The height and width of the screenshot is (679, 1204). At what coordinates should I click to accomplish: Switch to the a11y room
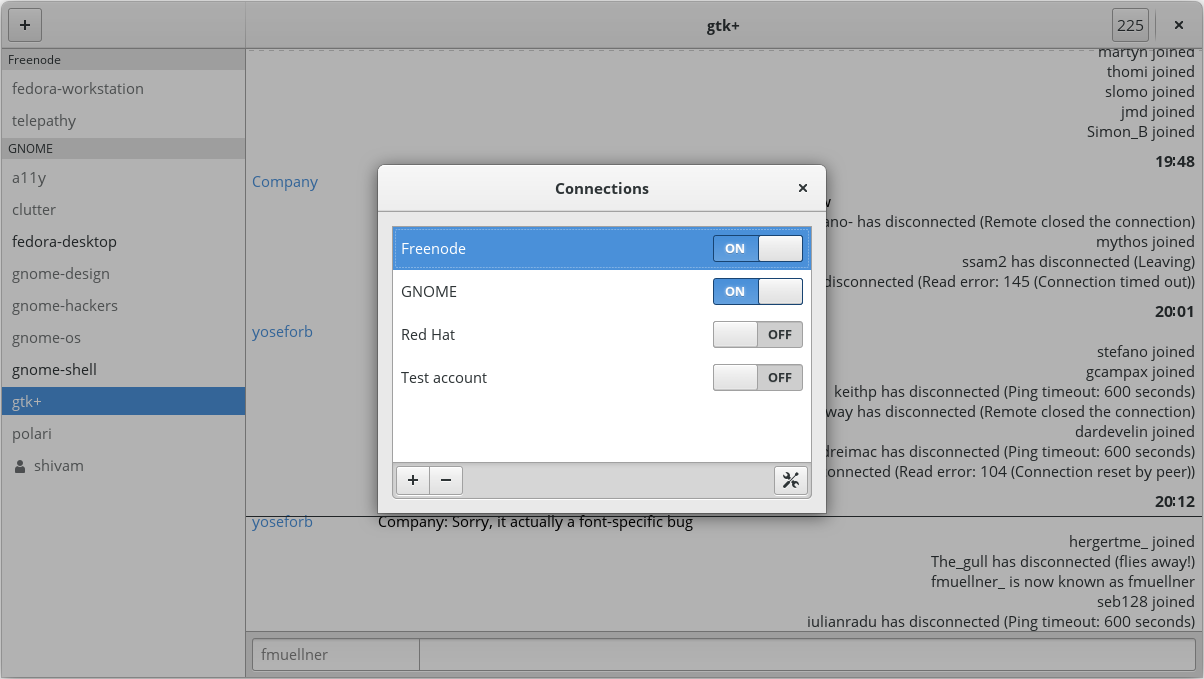[x=122, y=177]
